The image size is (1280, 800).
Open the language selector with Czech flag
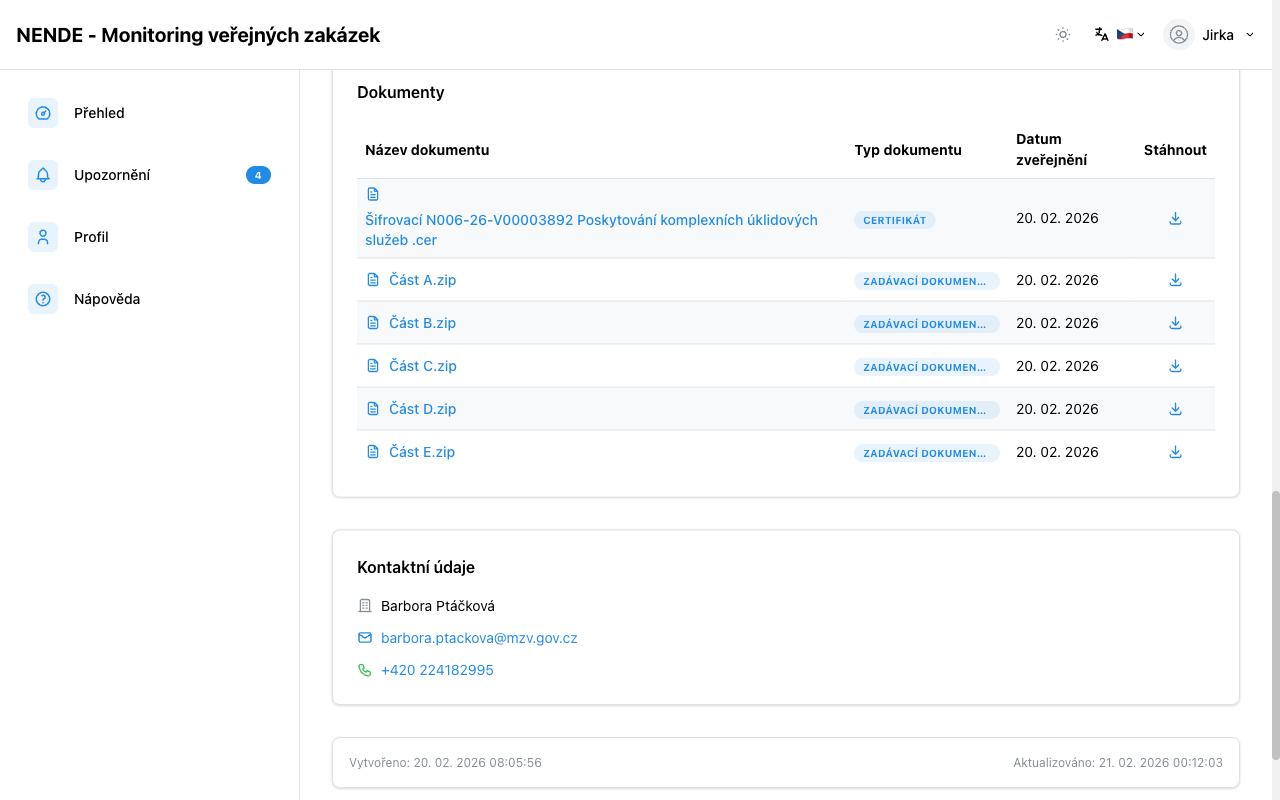coord(1120,35)
